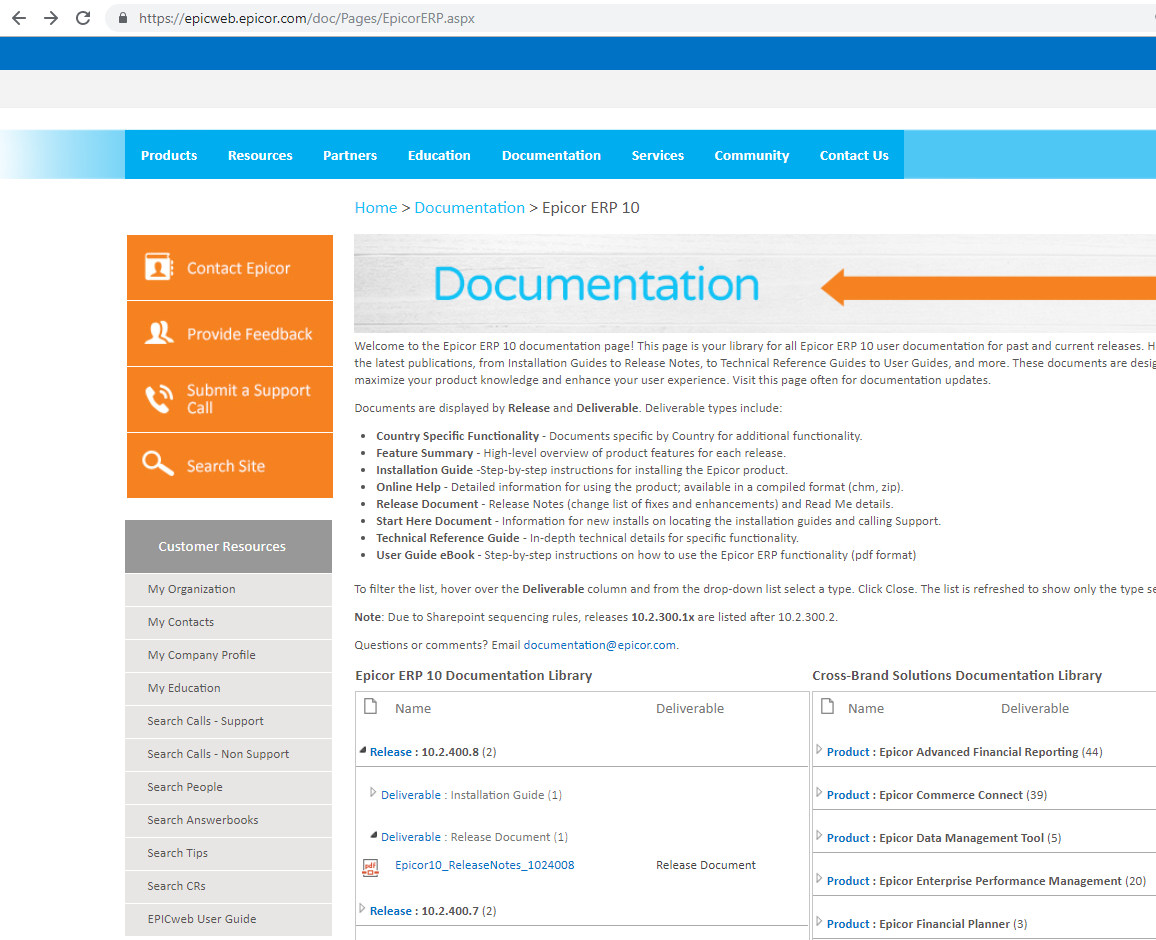Click the documentation@epicor.com email link
The height and width of the screenshot is (940, 1156).
tap(599, 645)
